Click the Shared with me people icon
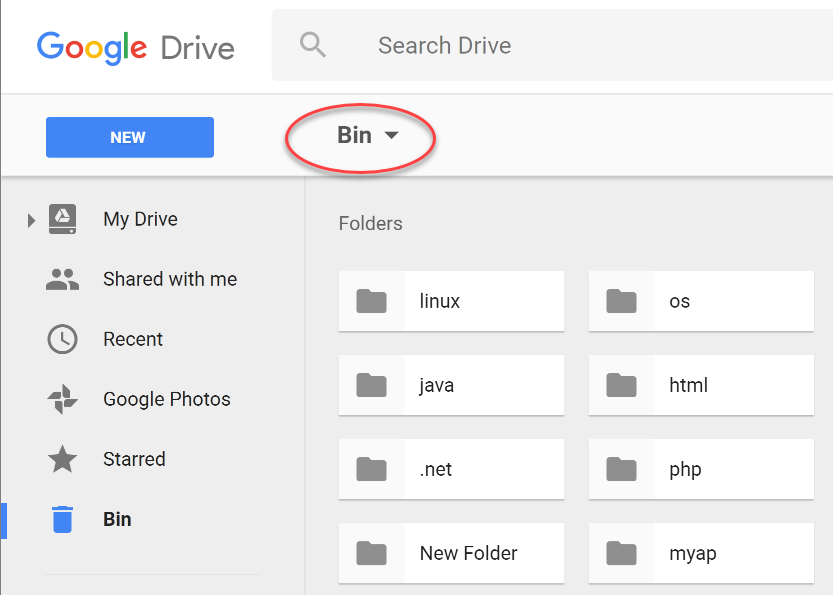Screen dimensions: 833x595 click(x=63, y=279)
